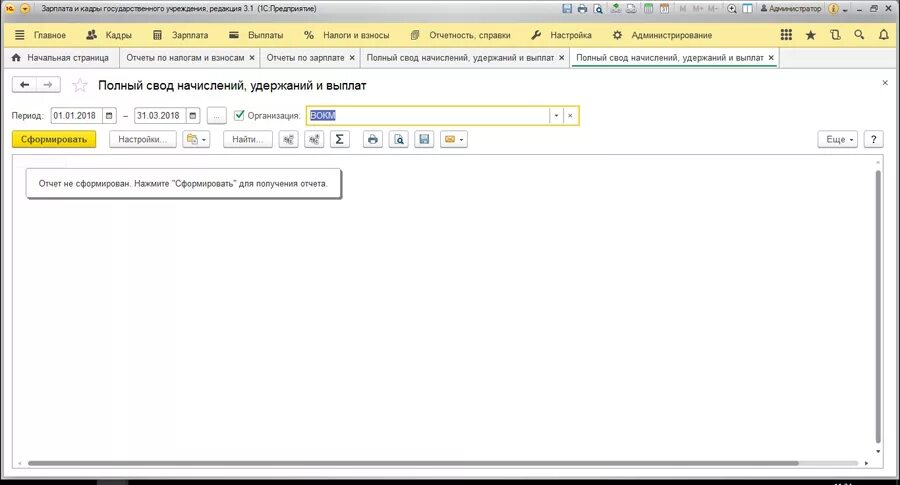Go back with the left arrow button
The image size is (900, 485).
24,85
